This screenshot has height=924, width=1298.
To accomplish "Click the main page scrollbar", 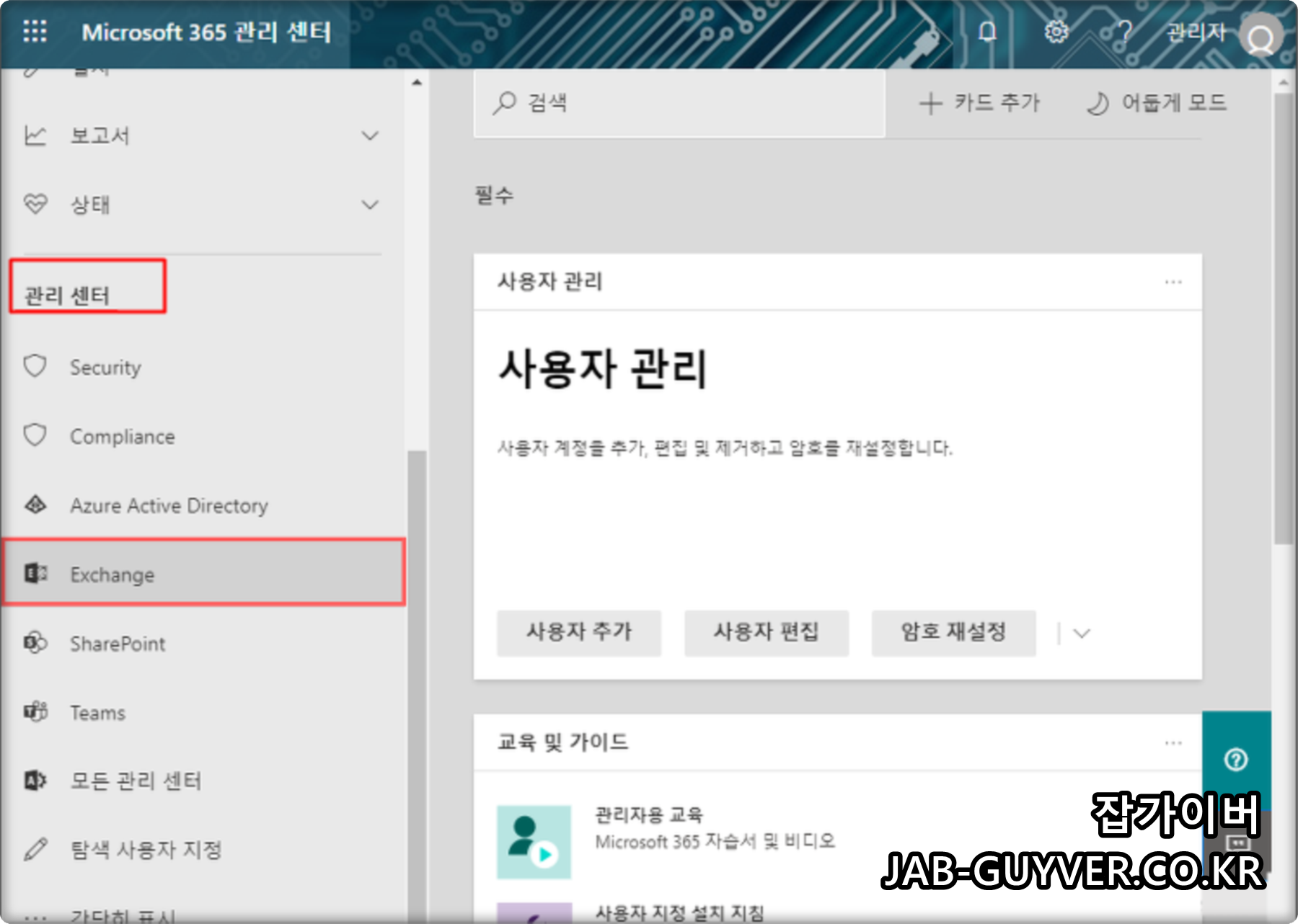I will pyautogui.click(x=1283, y=317).
